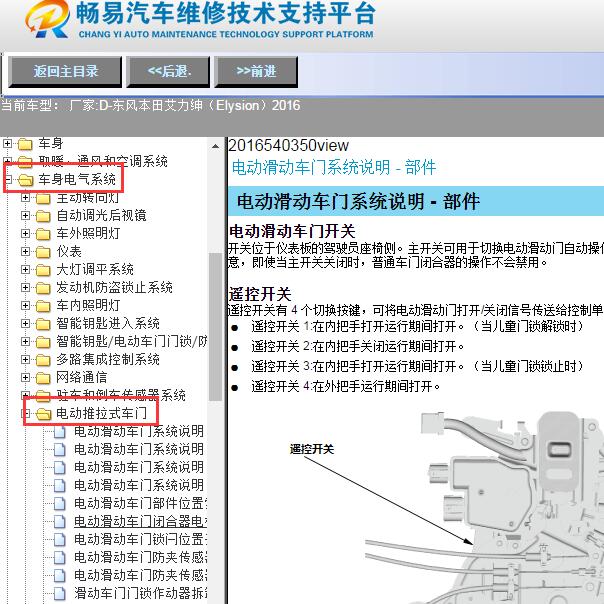
Task: Open the 电动滑动车门部件位置 document
Action: [141, 503]
